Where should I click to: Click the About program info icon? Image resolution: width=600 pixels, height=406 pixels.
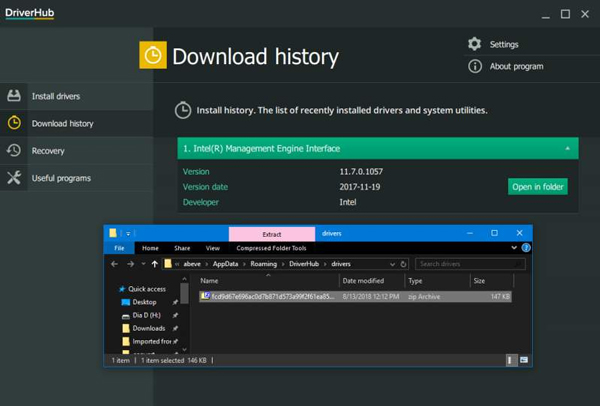click(x=474, y=66)
